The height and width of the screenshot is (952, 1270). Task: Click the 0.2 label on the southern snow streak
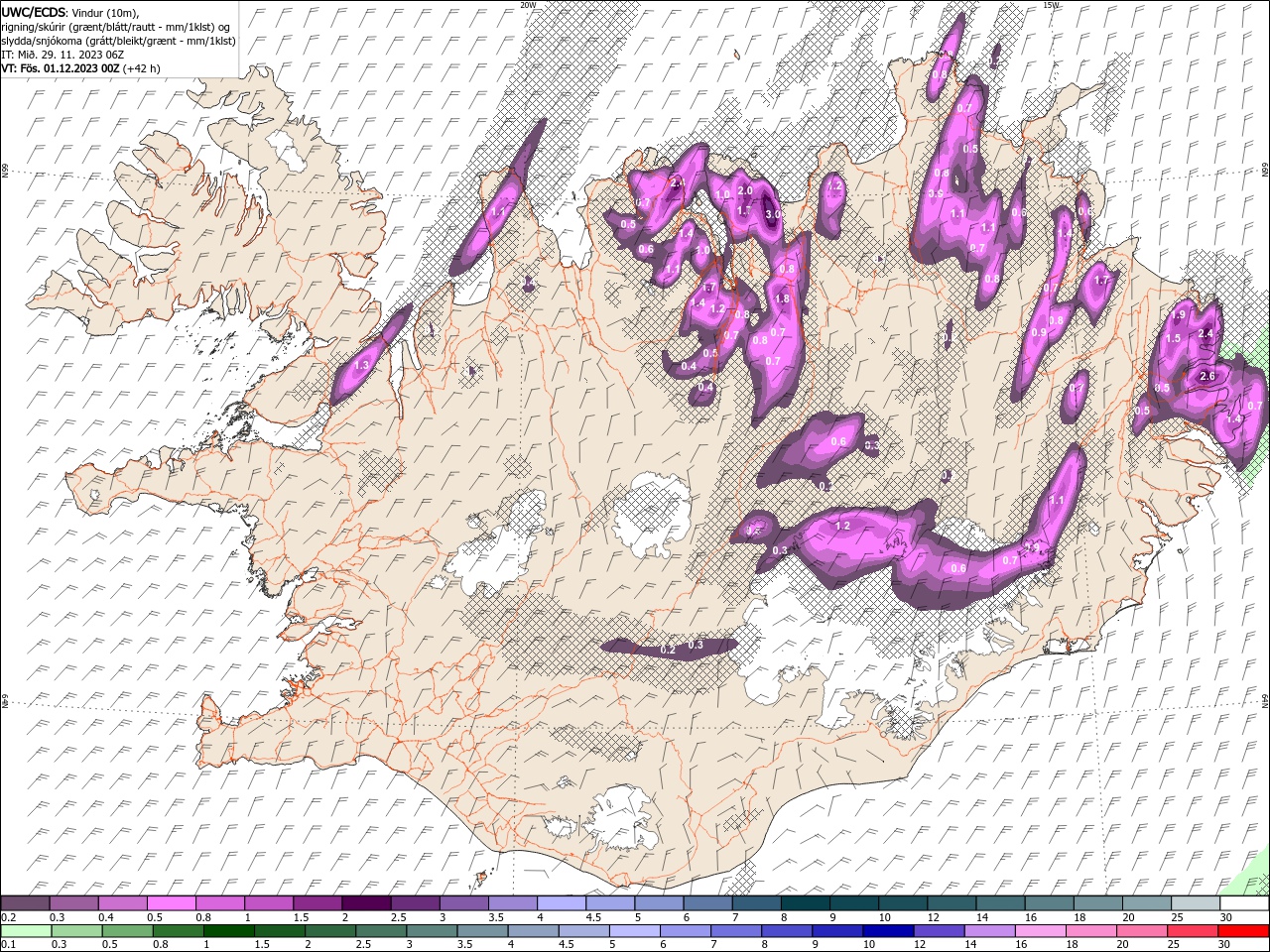click(x=668, y=650)
